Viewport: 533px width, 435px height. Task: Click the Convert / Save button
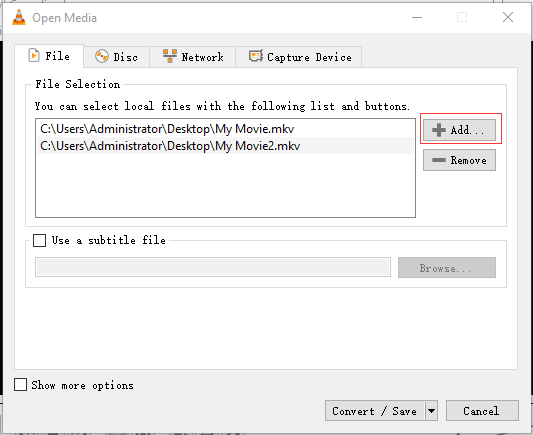(375, 411)
